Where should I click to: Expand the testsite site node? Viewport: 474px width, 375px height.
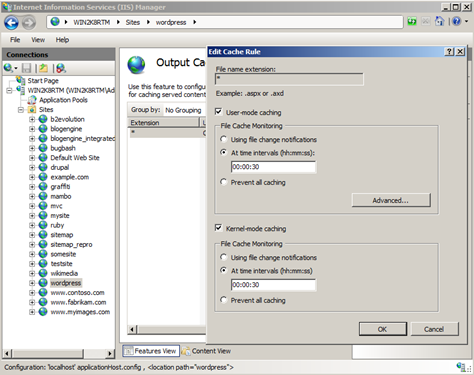click(x=32, y=264)
